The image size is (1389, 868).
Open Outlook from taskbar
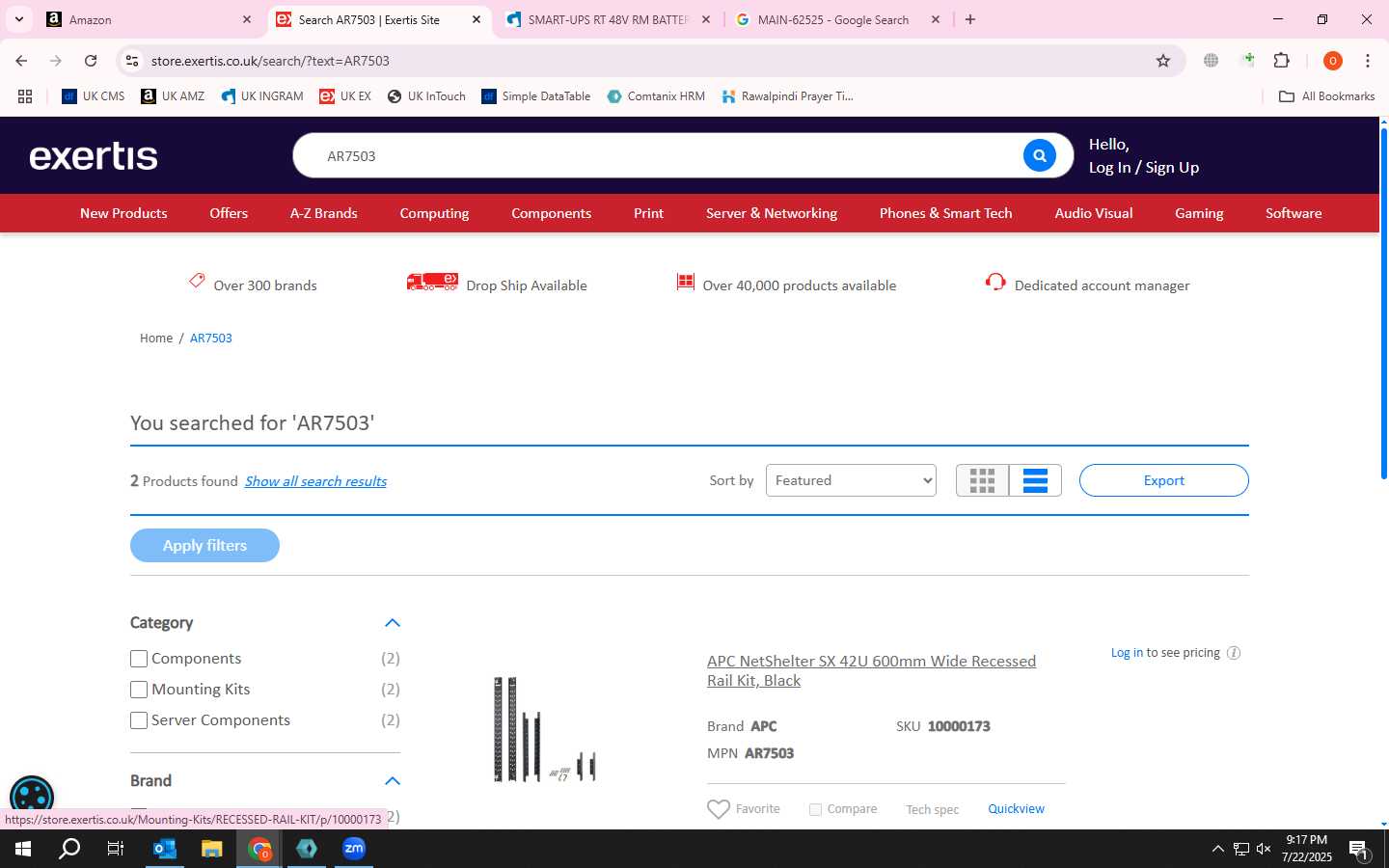point(165,849)
